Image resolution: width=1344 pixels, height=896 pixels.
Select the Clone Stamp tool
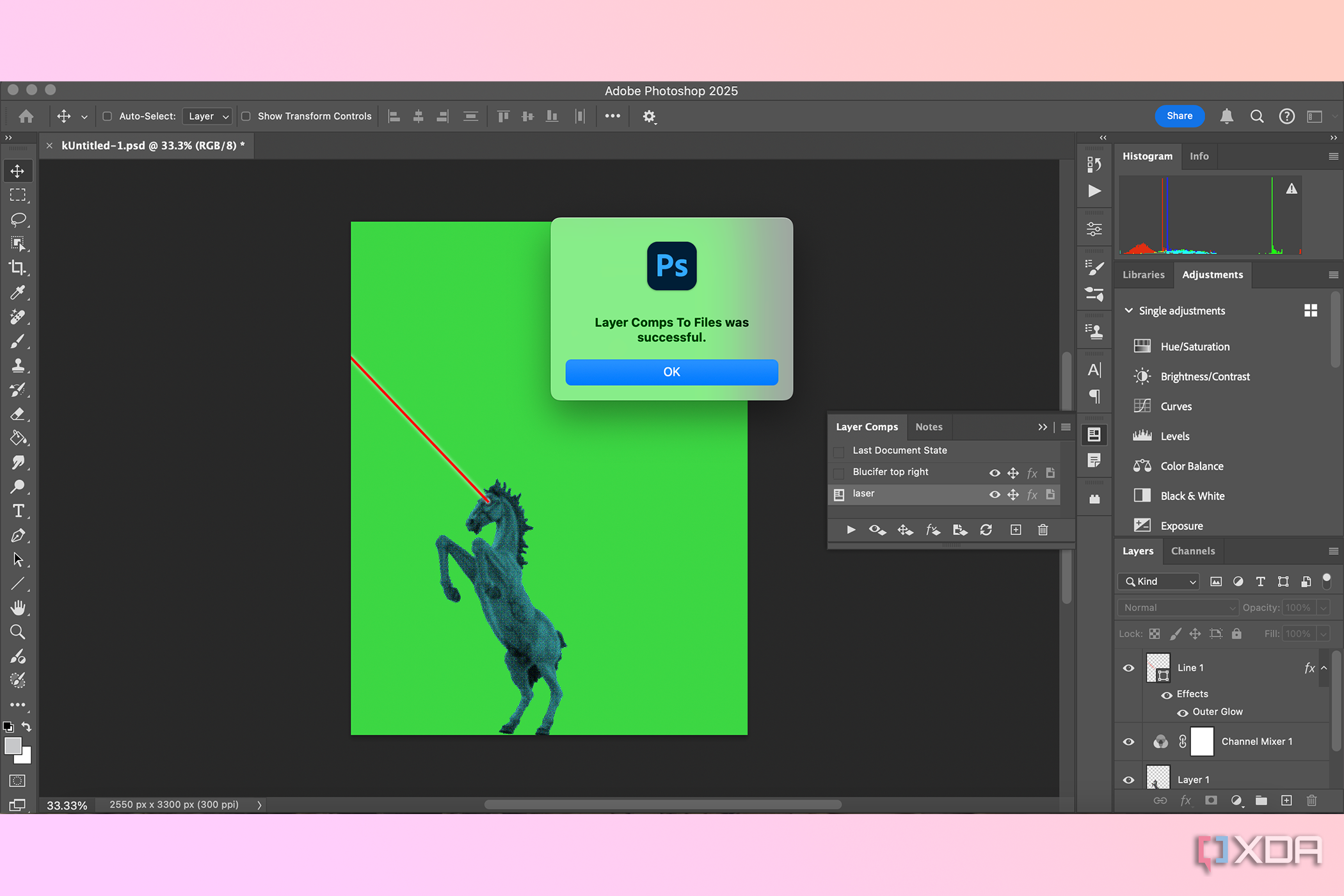18,365
